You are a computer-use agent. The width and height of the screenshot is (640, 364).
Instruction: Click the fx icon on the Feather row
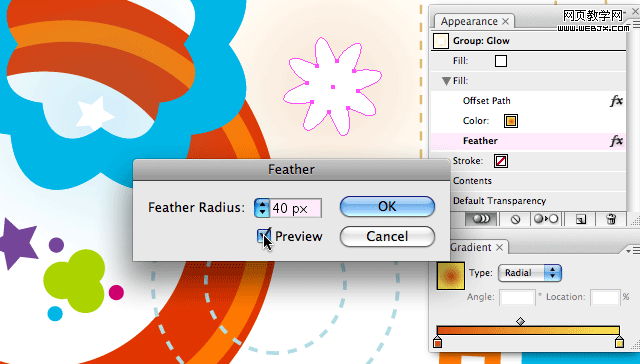point(616,141)
